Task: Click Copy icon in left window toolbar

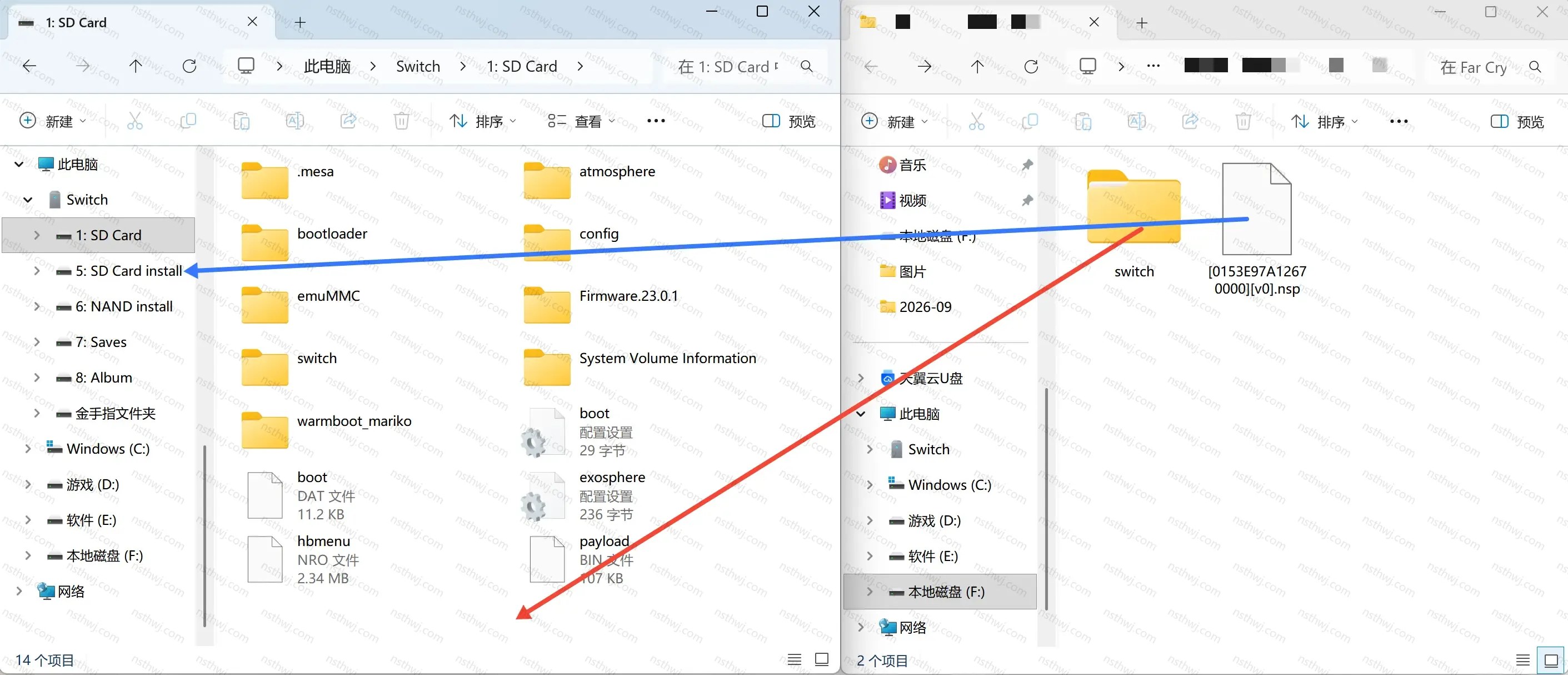Action: click(x=188, y=121)
